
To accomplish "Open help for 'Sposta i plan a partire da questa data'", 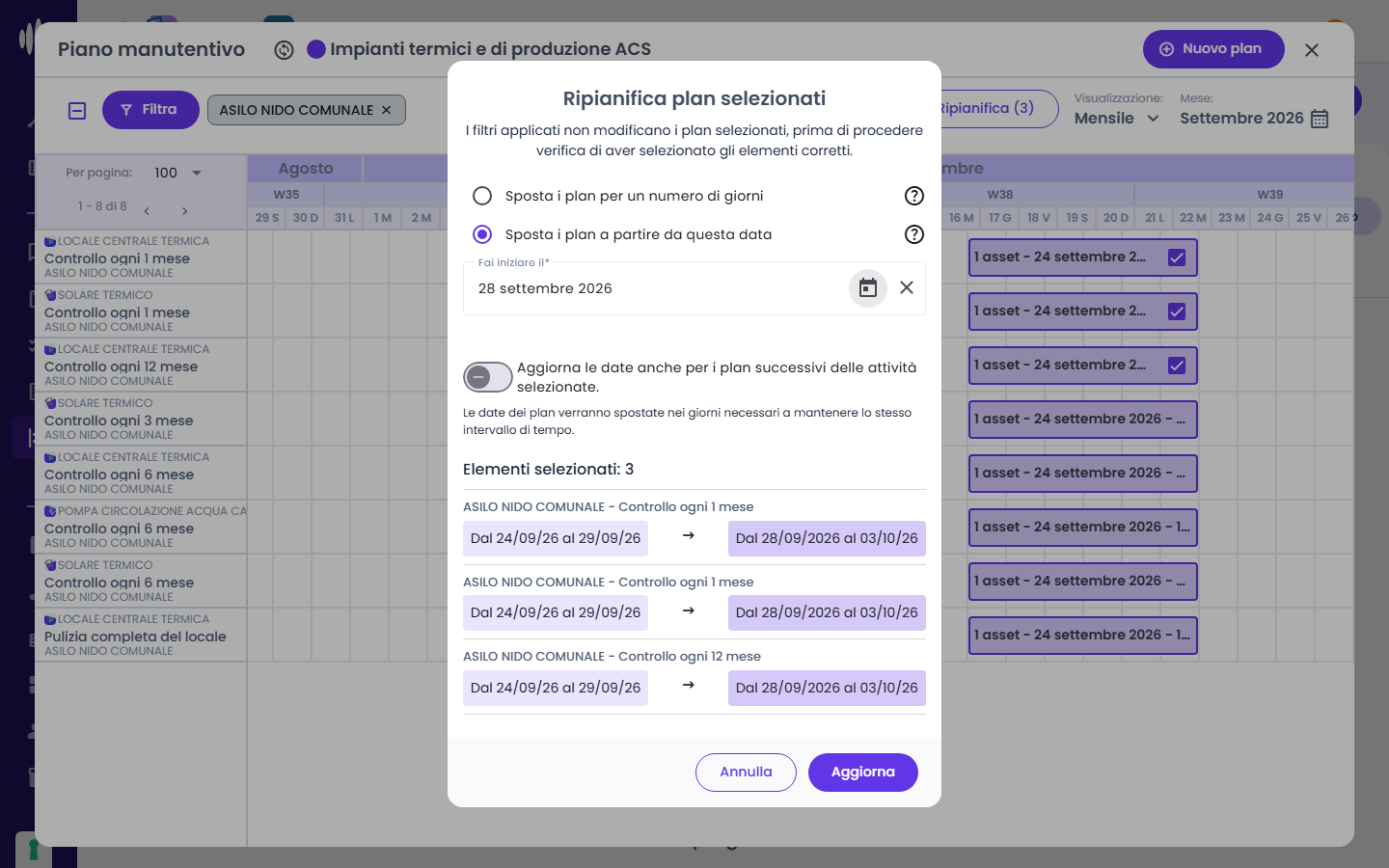I will click(x=914, y=234).
